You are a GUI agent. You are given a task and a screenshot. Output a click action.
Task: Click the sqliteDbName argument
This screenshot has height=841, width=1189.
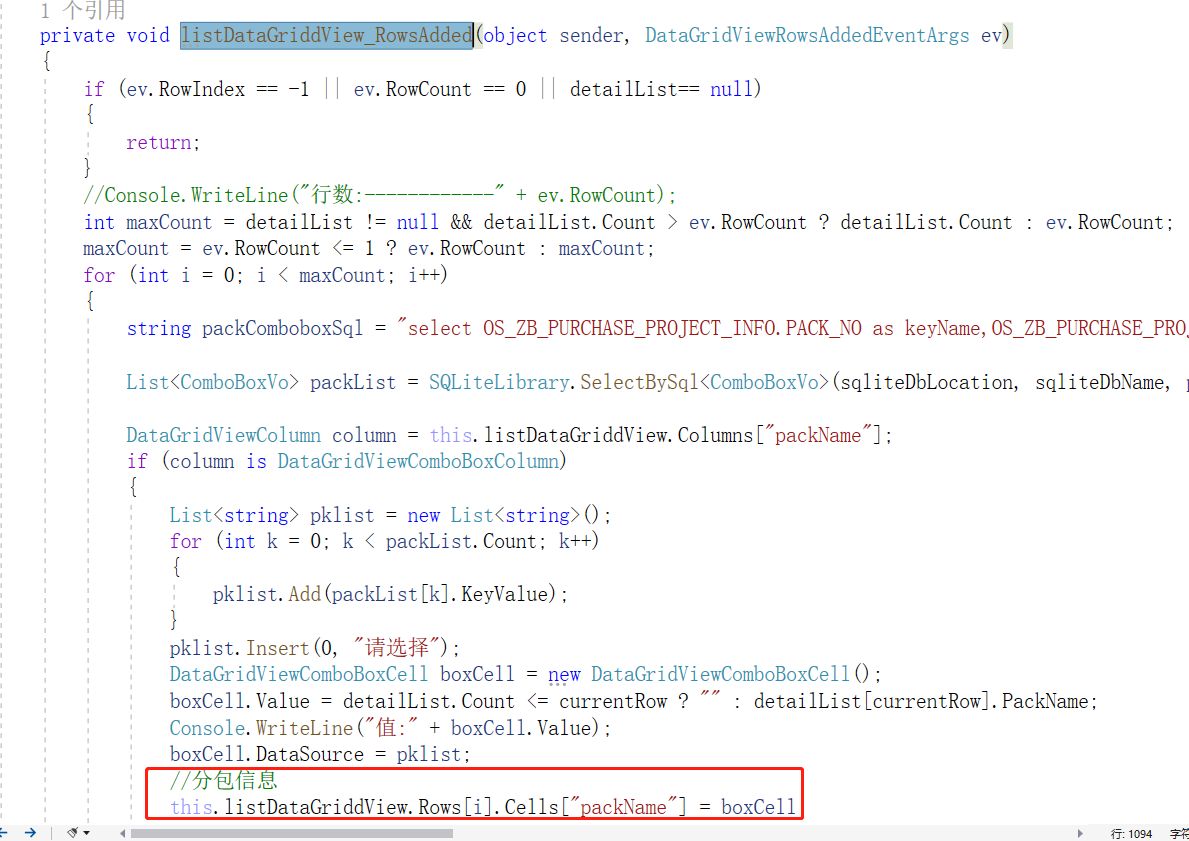point(1100,382)
